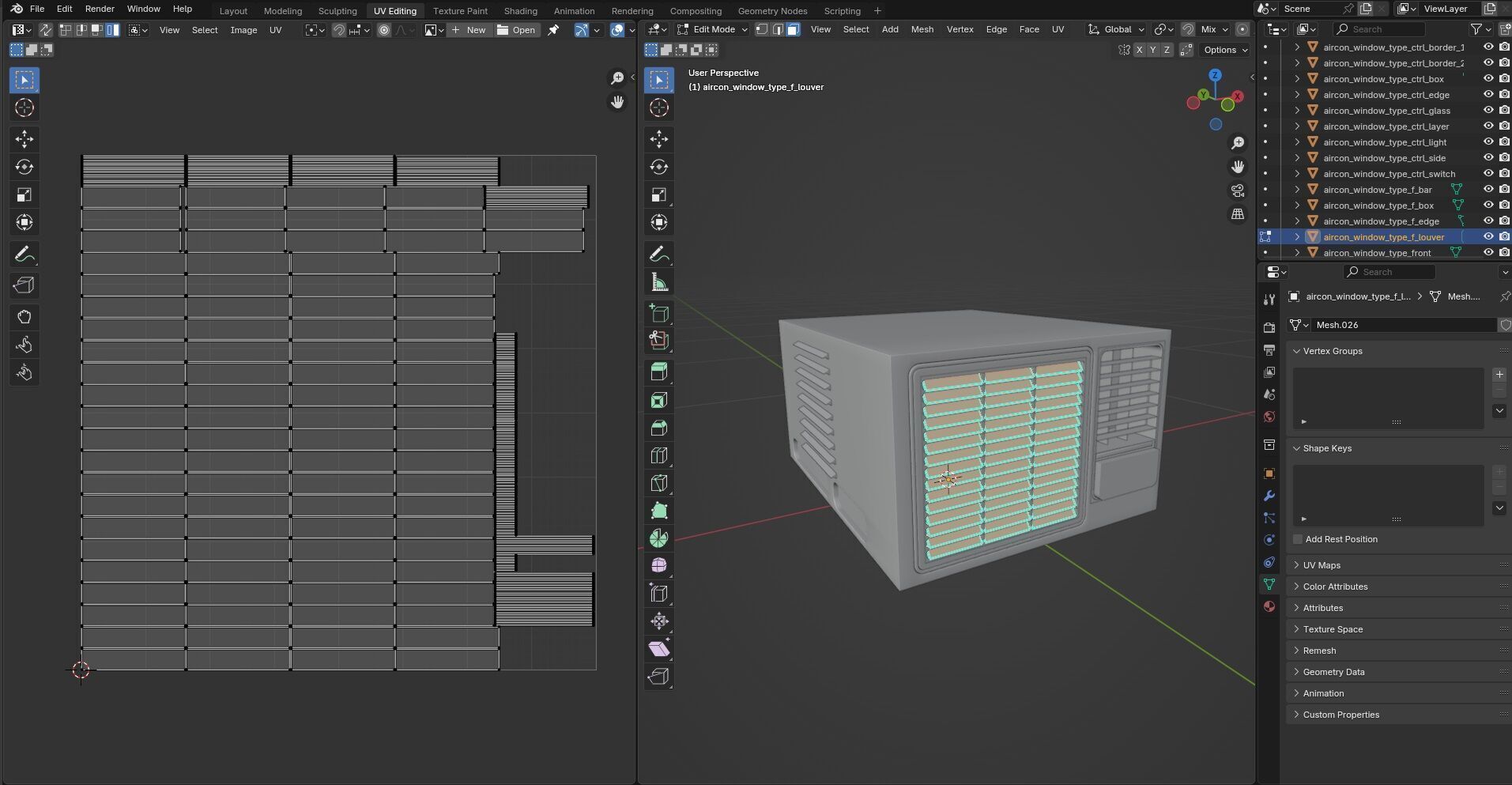
Task: Expand the Color Attributes panel
Action: 1335,587
